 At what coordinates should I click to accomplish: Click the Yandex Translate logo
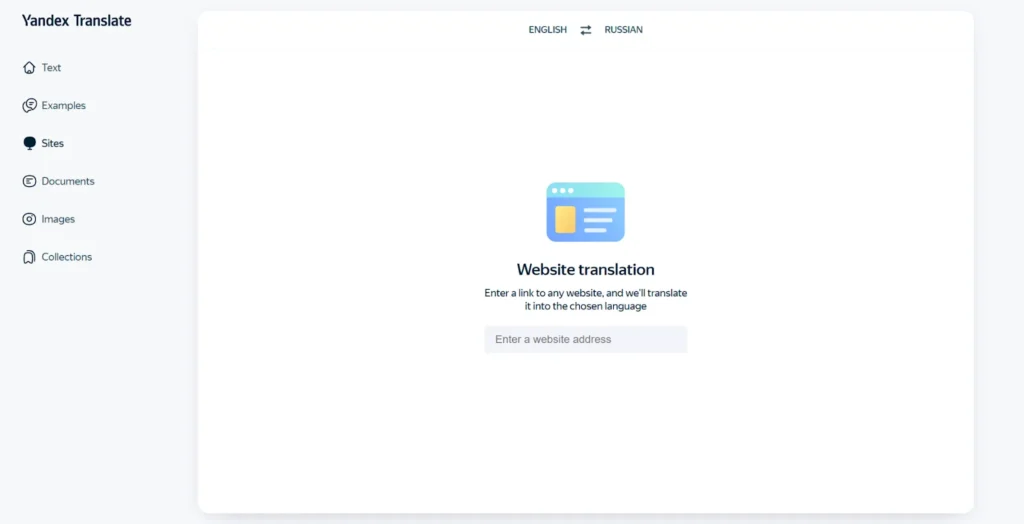pos(76,20)
